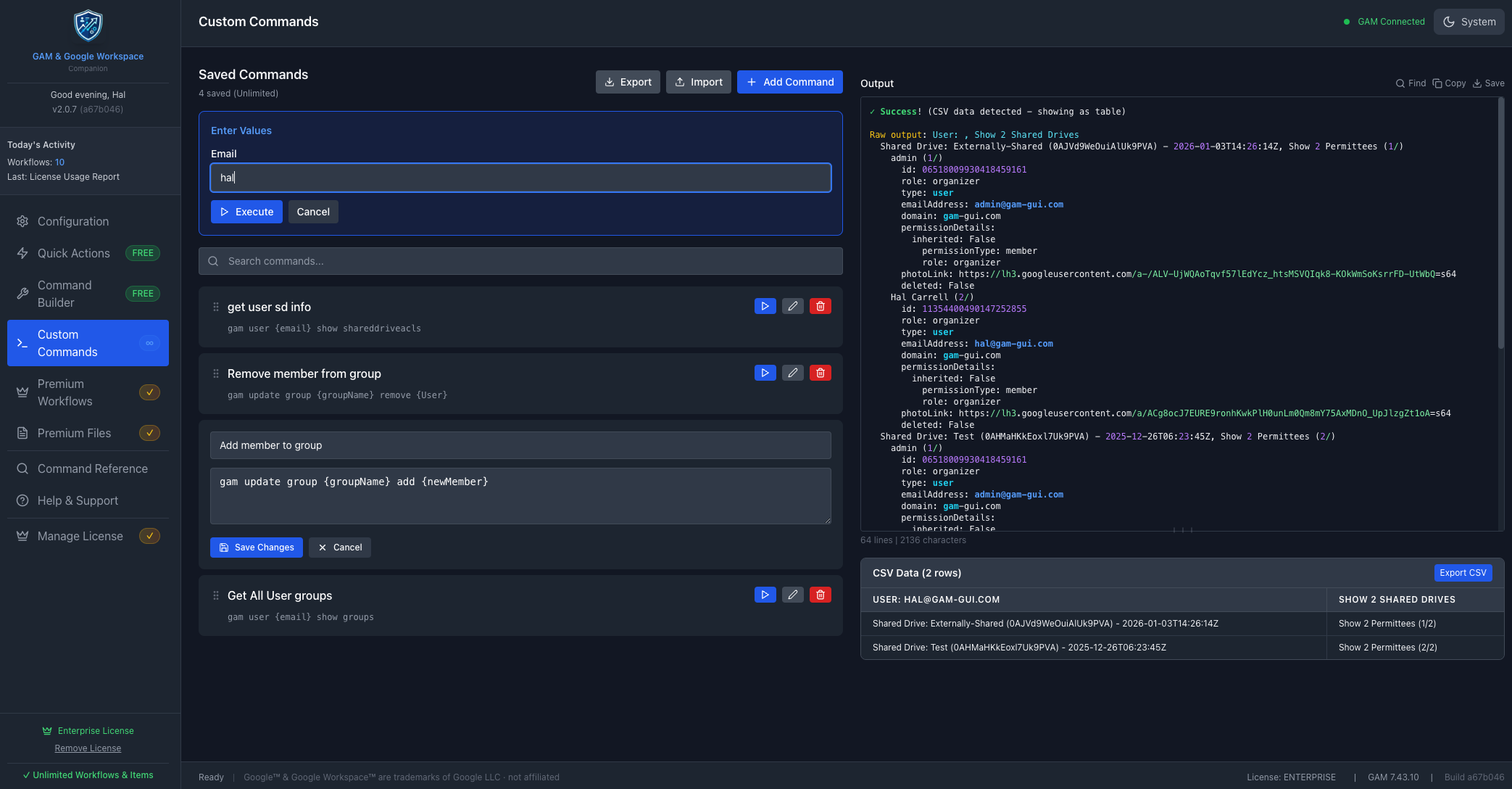Click the infinity badge on Custom Commands

click(149, 343)
